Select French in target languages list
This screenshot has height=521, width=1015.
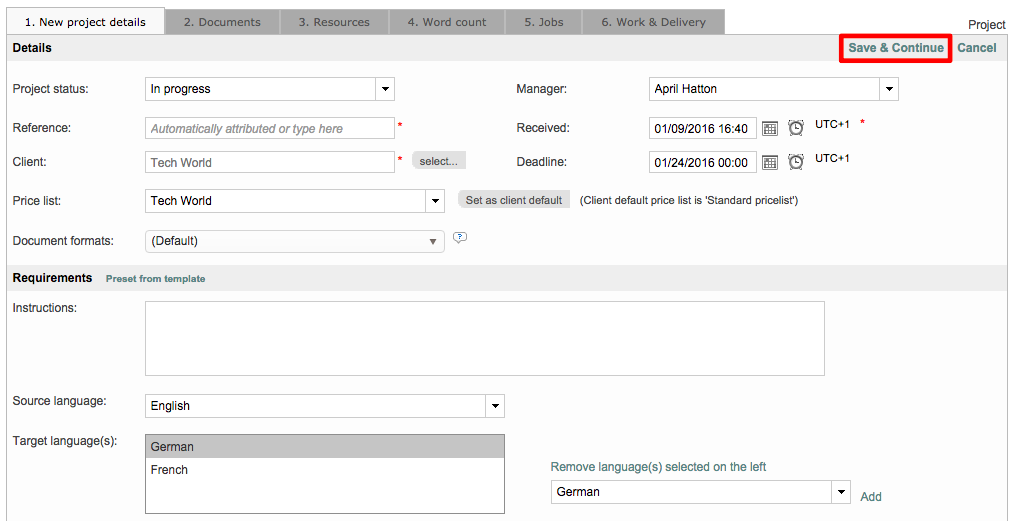pyautogui.click(x=170, y=470)
